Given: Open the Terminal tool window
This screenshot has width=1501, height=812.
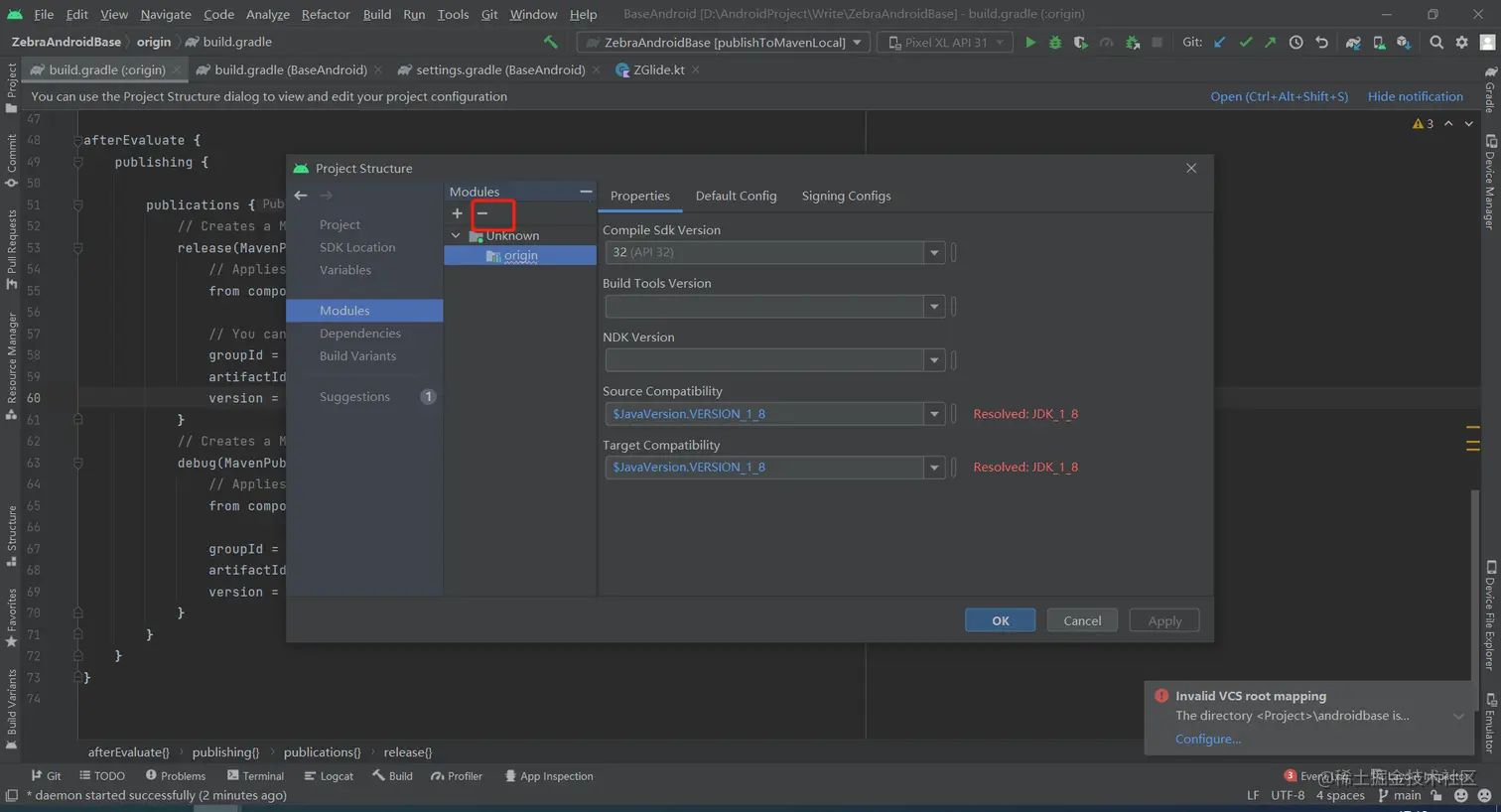Looking at the screenshot, I should pyautogui.click(x=255, y=776).
